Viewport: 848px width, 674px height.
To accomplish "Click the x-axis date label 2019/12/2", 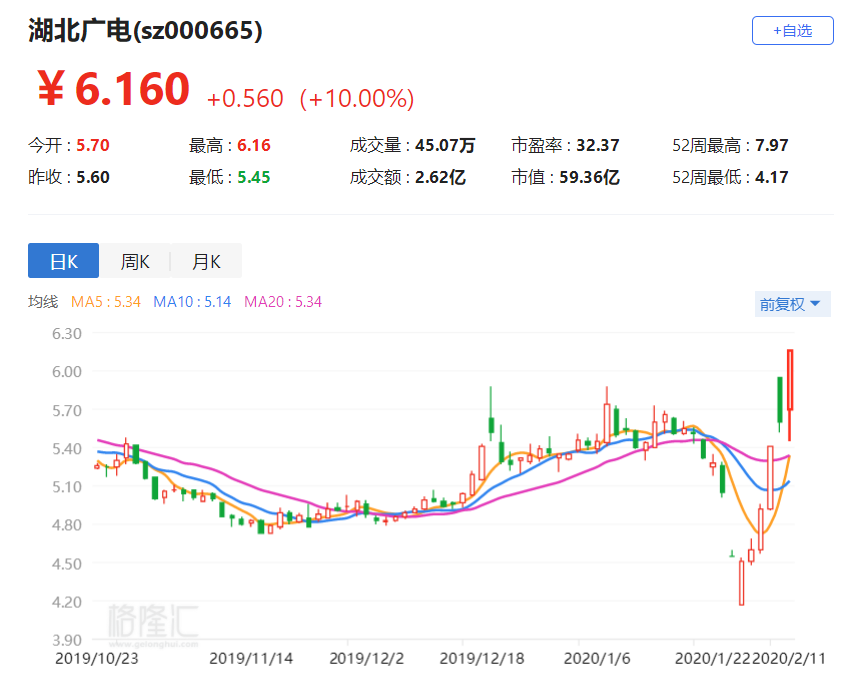I will tap(367, 658).
